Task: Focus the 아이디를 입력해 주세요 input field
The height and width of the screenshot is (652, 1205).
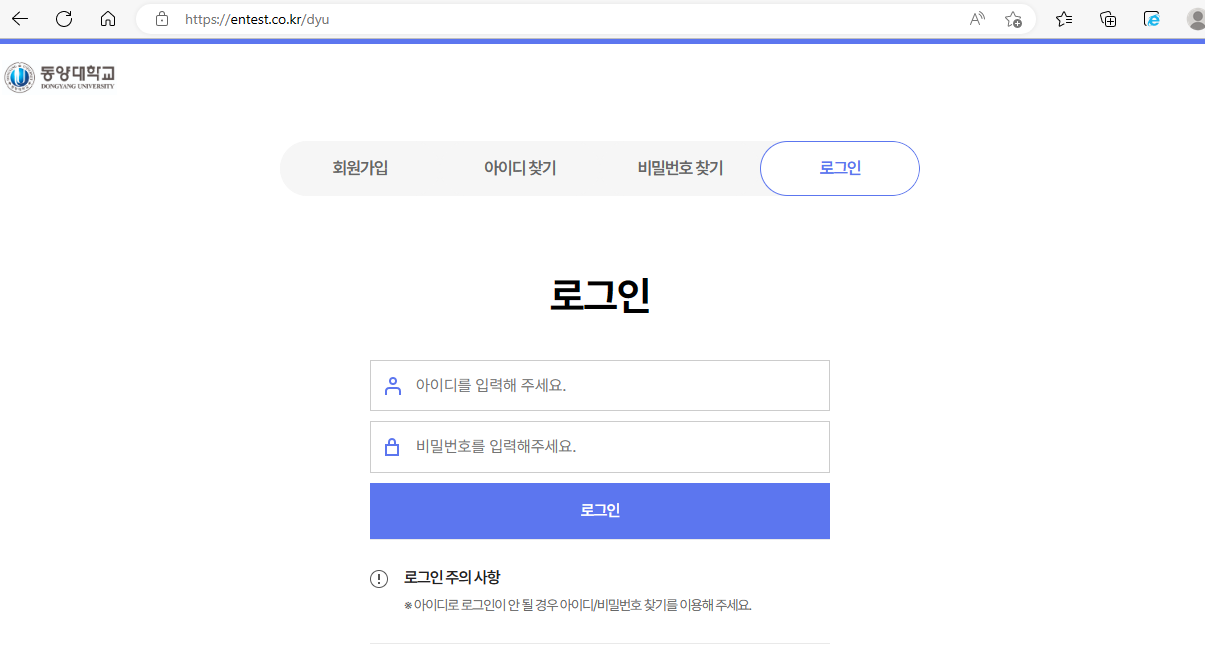Action: [615, 385]
